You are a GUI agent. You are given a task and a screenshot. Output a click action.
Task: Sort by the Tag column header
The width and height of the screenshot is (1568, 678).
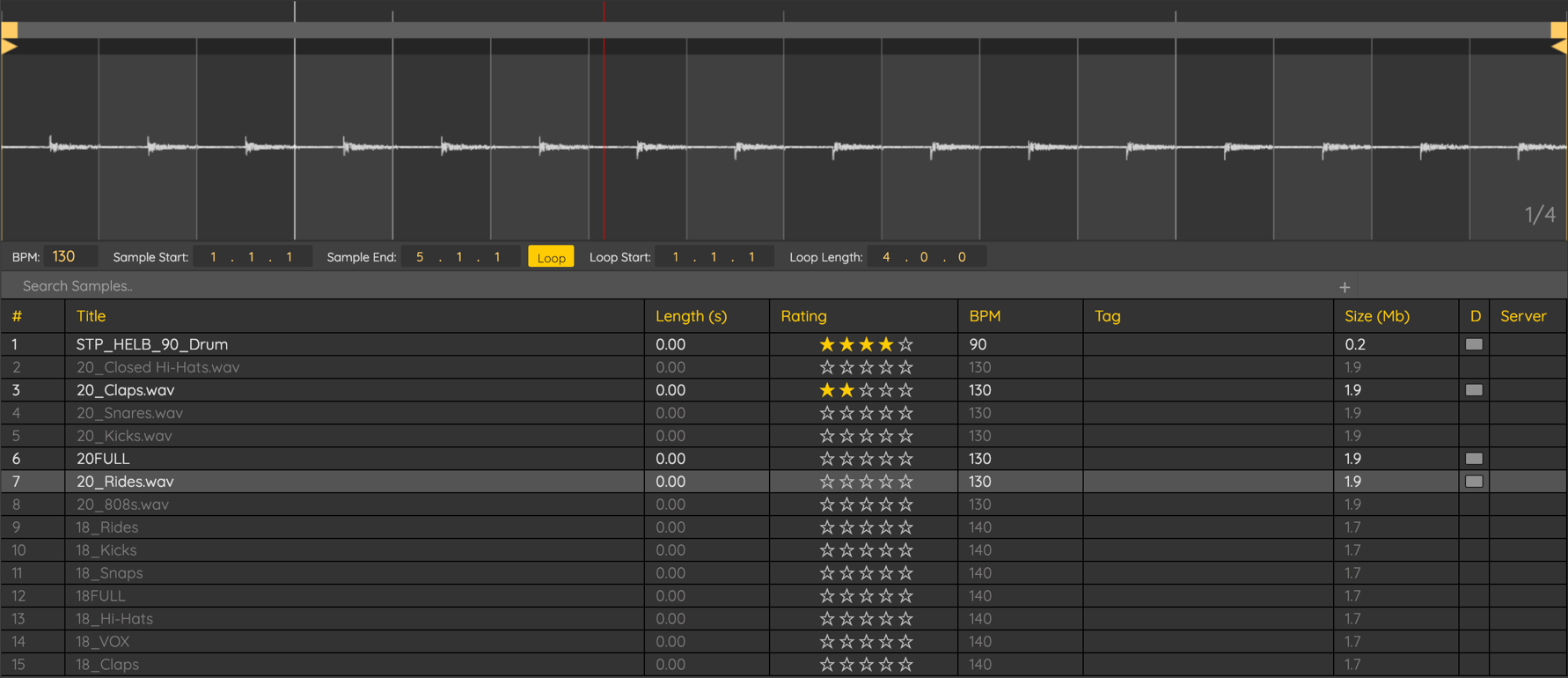(1108, 316)
